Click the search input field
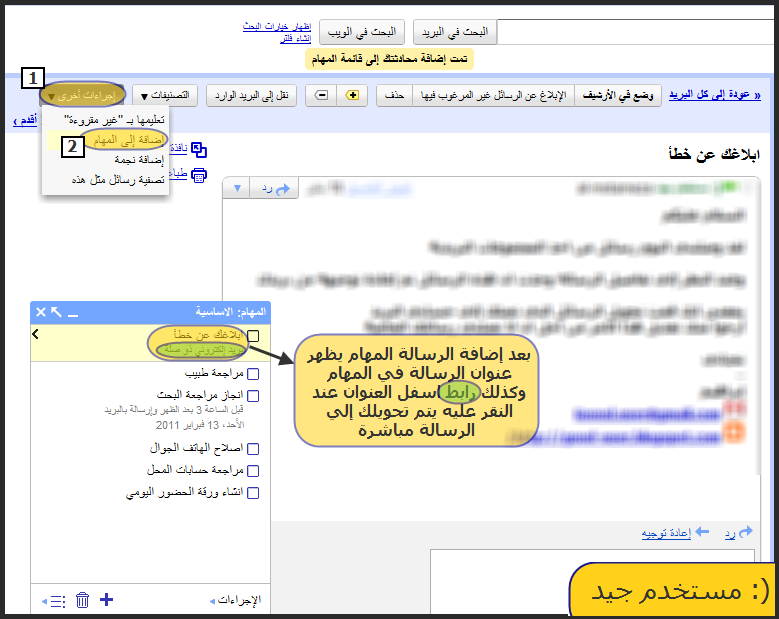The height and width of the screenshot is (619, 779). (635, 32)
